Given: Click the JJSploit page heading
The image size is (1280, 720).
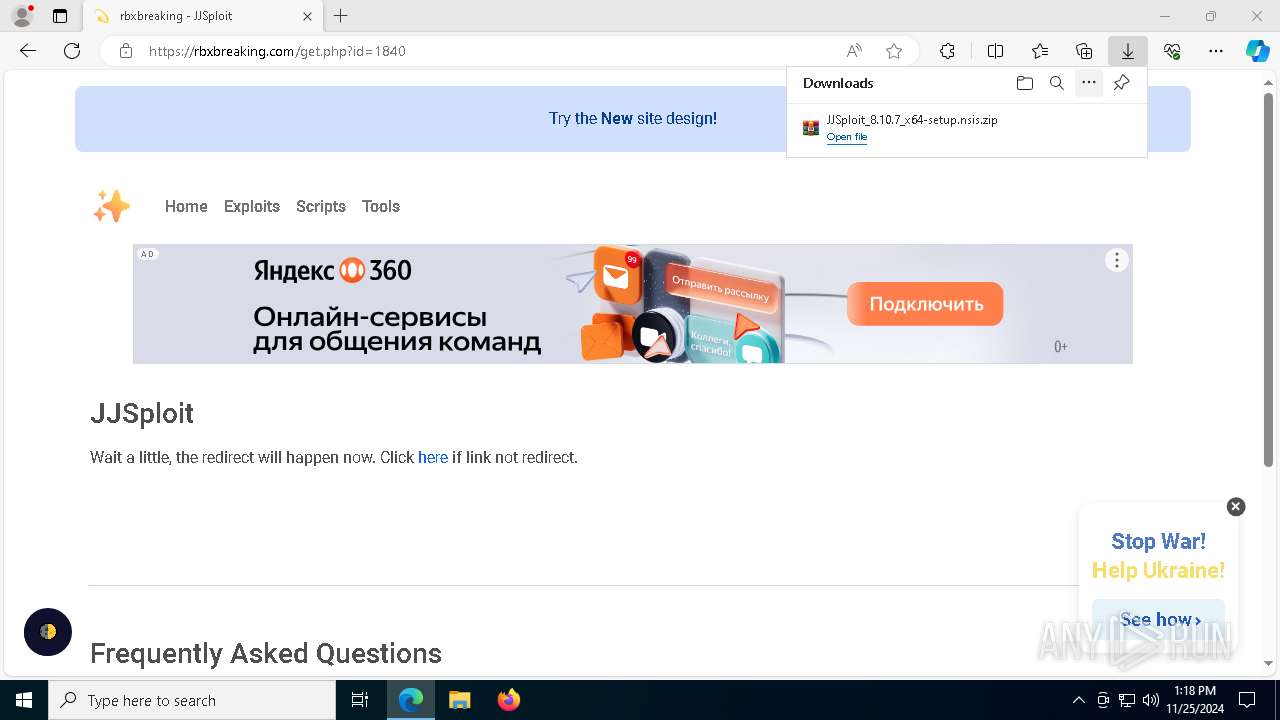Looking at the screenshot, I should (x=142, y=413).
